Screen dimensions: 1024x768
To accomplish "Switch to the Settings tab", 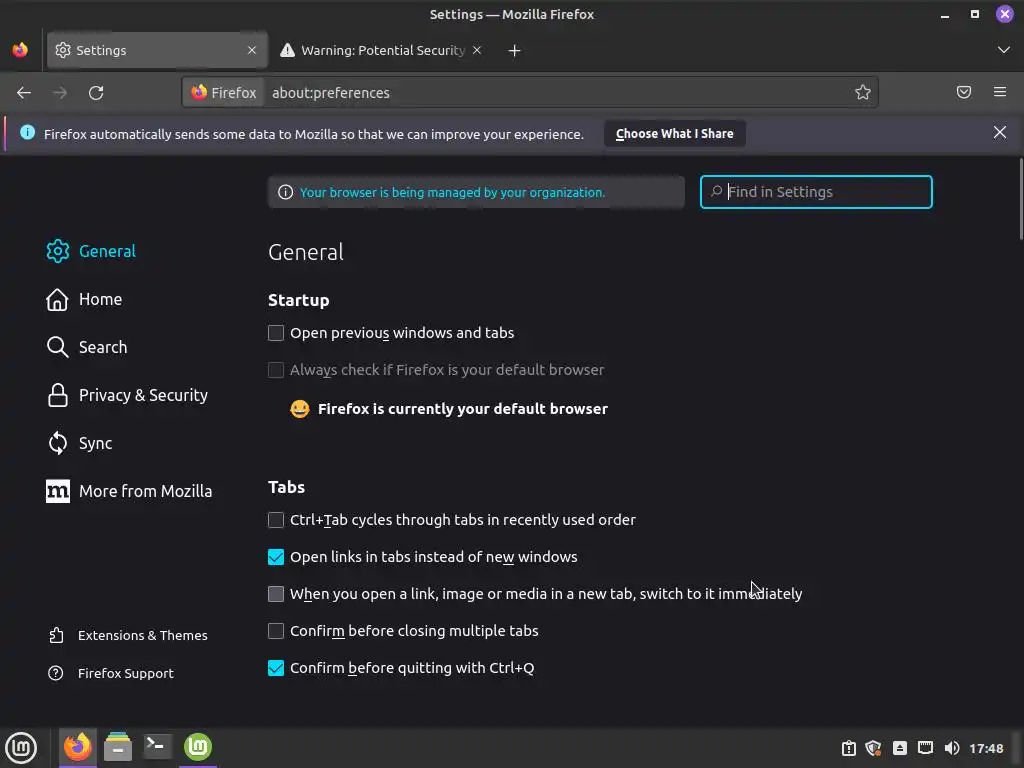I will [x=157, y=50].
